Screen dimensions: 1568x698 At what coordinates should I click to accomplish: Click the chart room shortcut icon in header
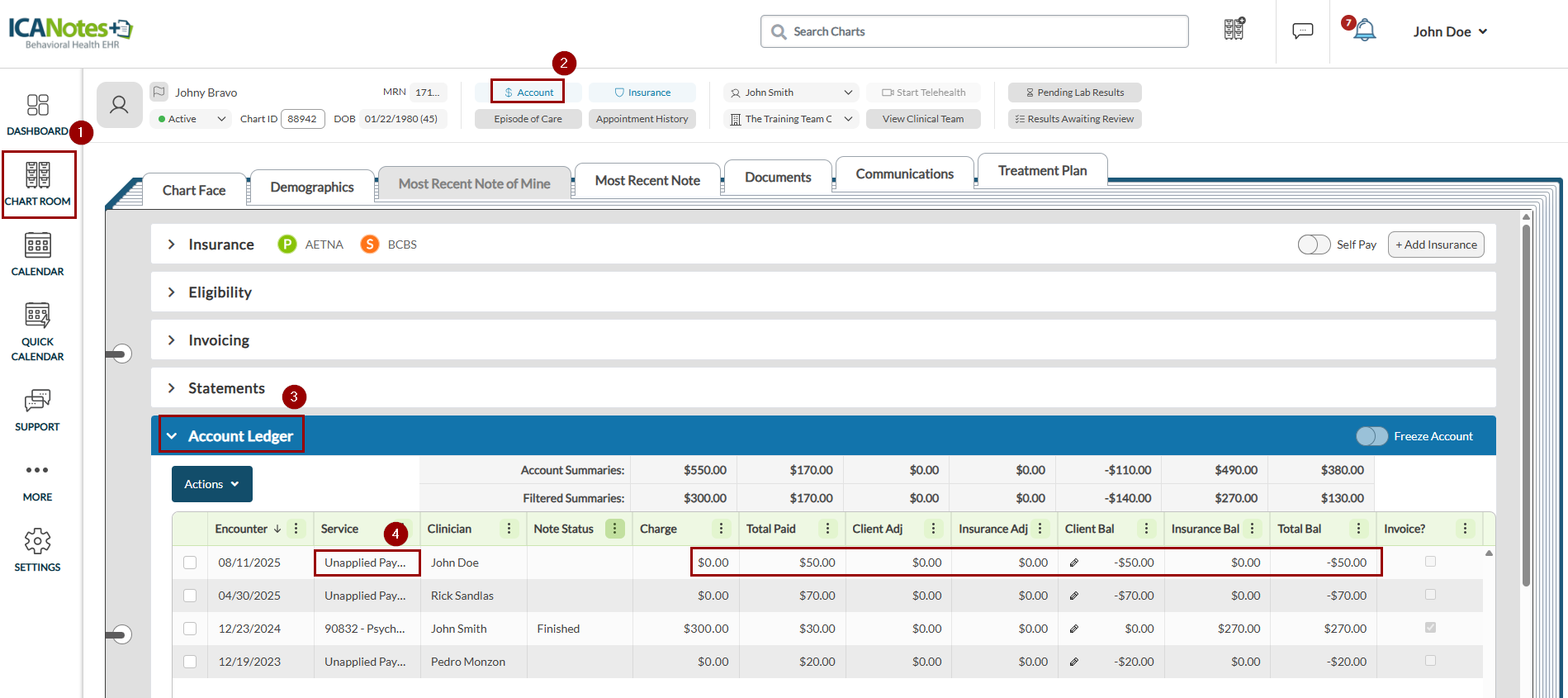pyautogui.click(x=1234, y=30)
